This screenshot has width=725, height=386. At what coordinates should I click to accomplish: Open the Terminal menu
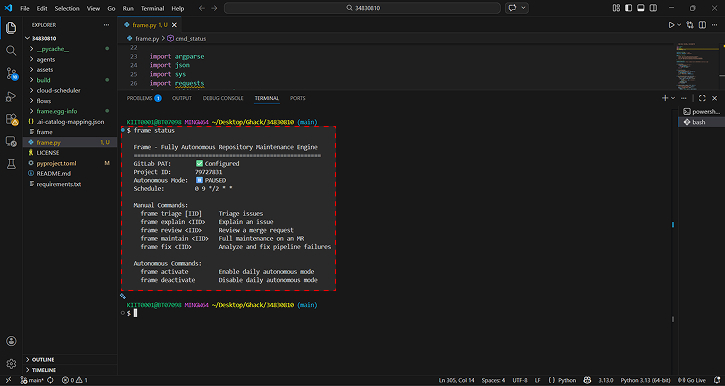click(152, 8)
